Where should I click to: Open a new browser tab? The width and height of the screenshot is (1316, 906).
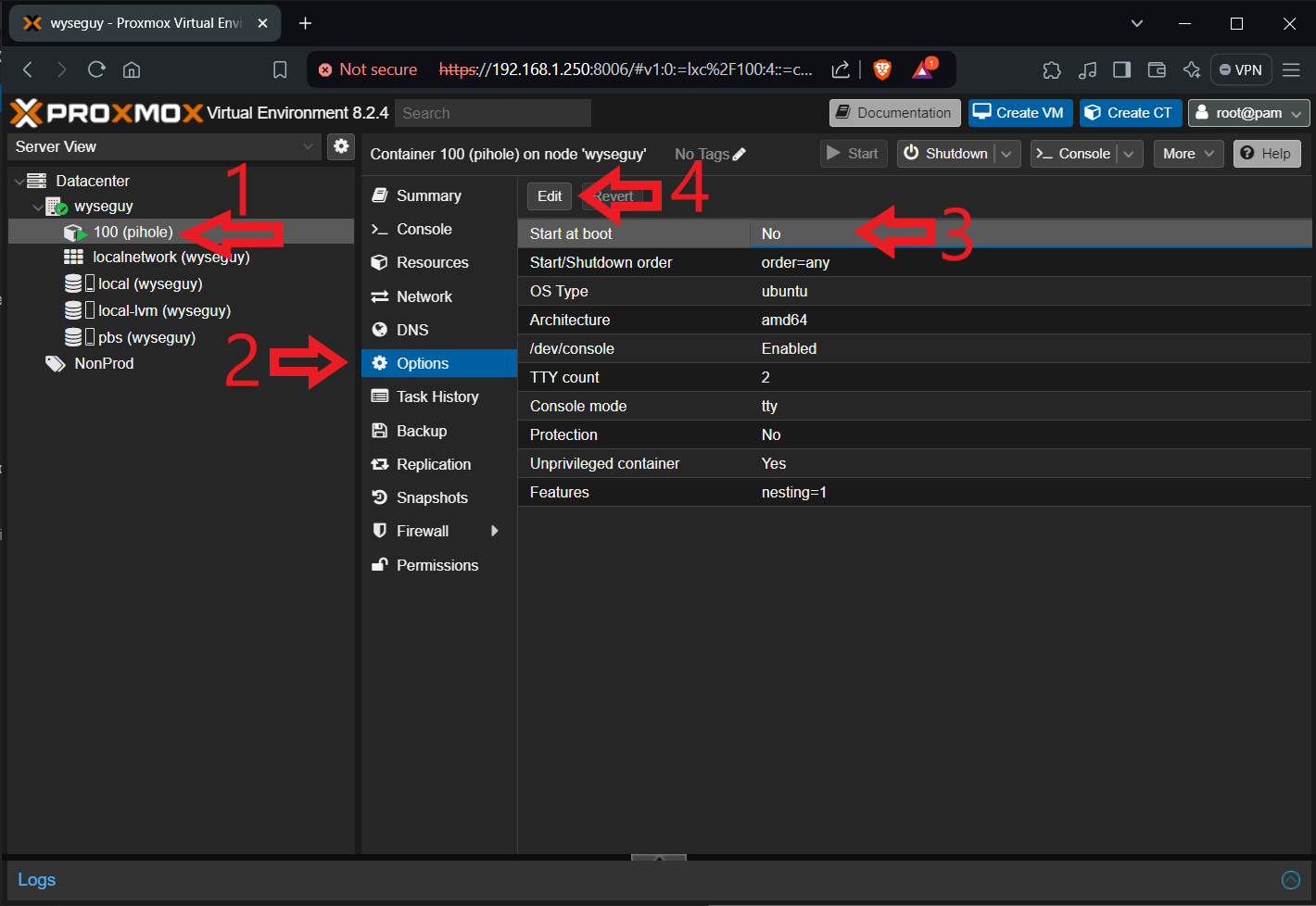pos(305,23)
